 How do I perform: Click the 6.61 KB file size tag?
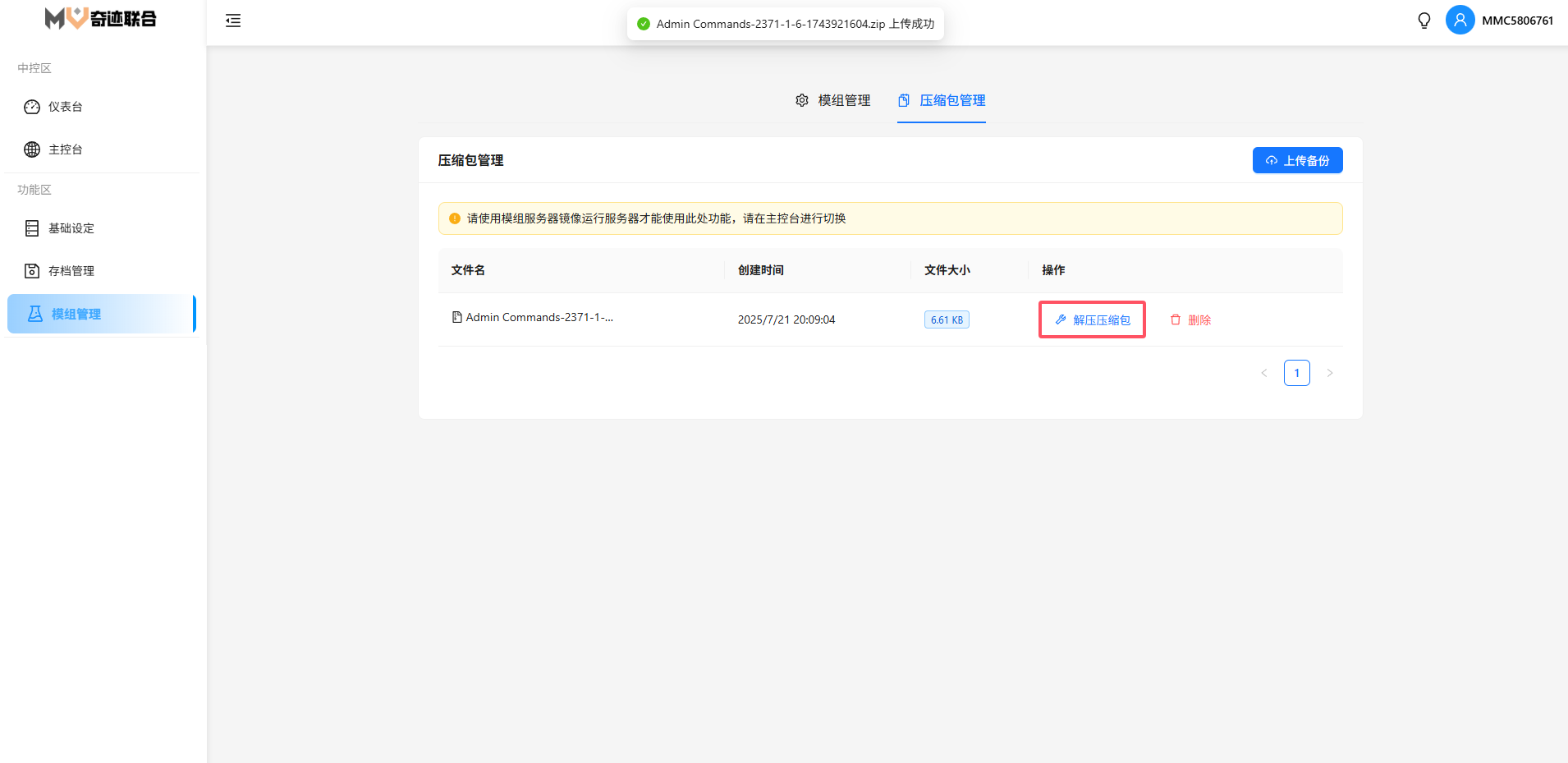coord(947,319)
